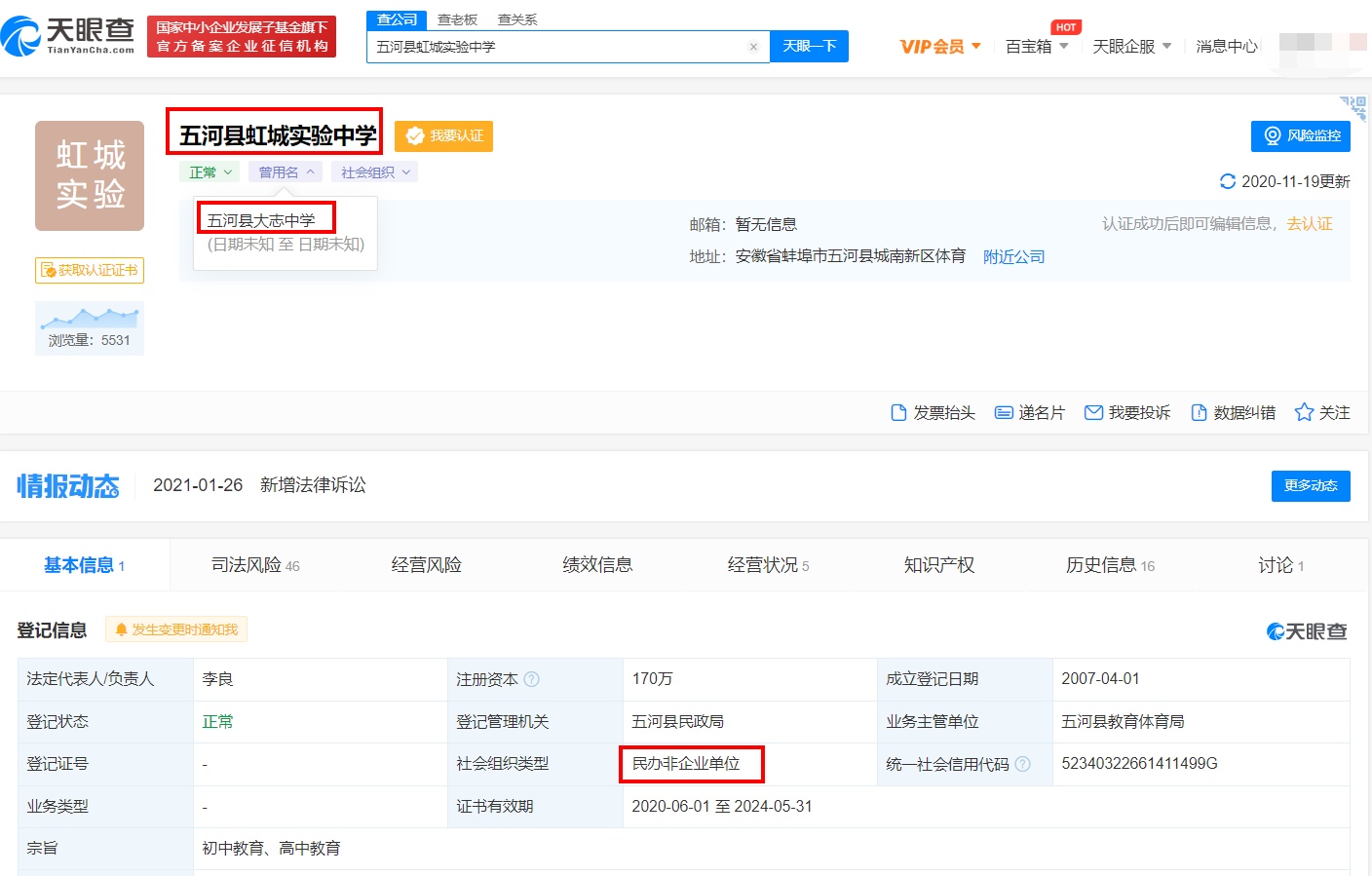The width and height of the screenshot is (1372, 876).
Task: Clear the search box with the X icon
Action: [753, 47]
